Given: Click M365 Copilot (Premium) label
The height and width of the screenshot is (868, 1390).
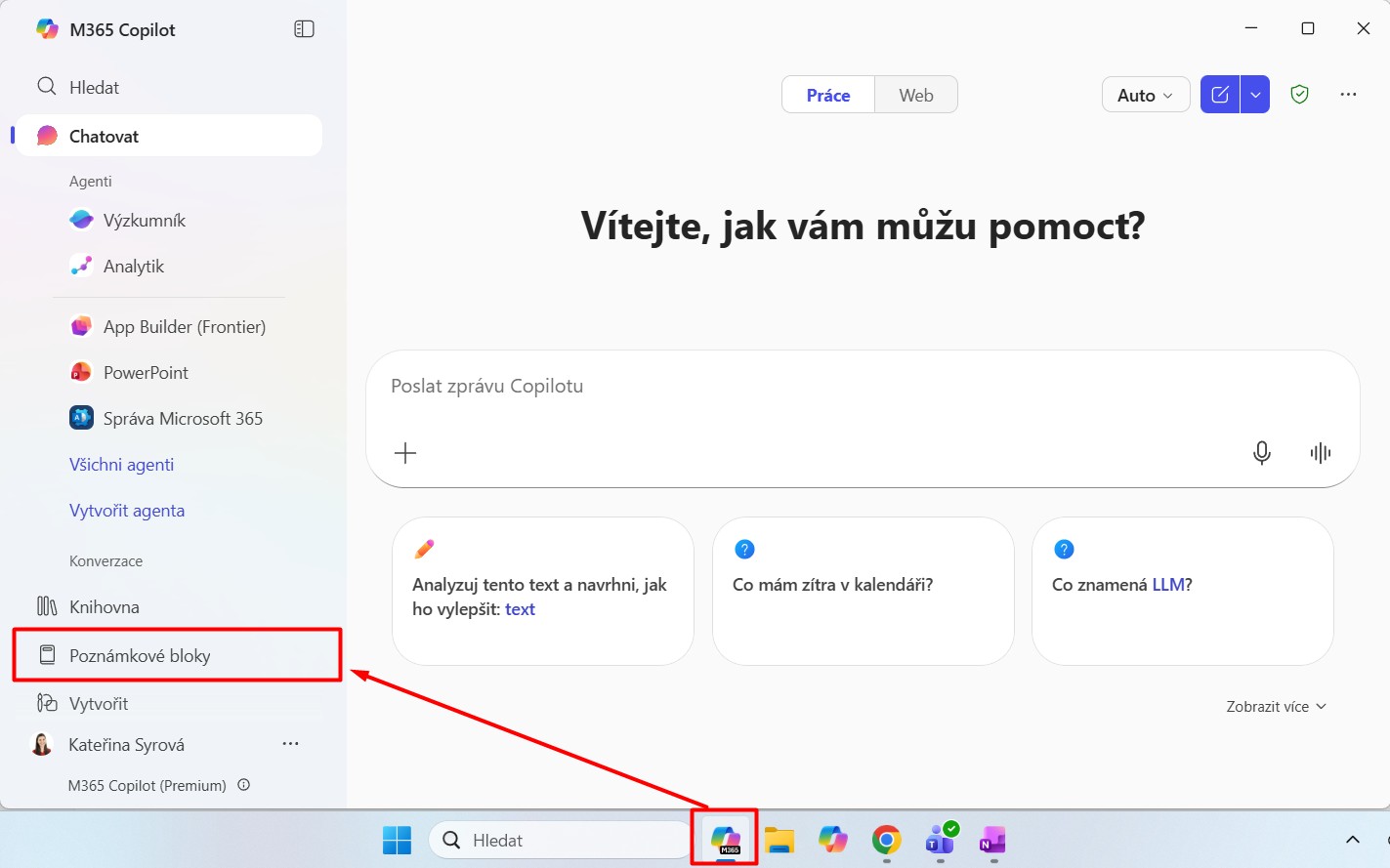Looking at the screenshot, I should tap(147, 785).
